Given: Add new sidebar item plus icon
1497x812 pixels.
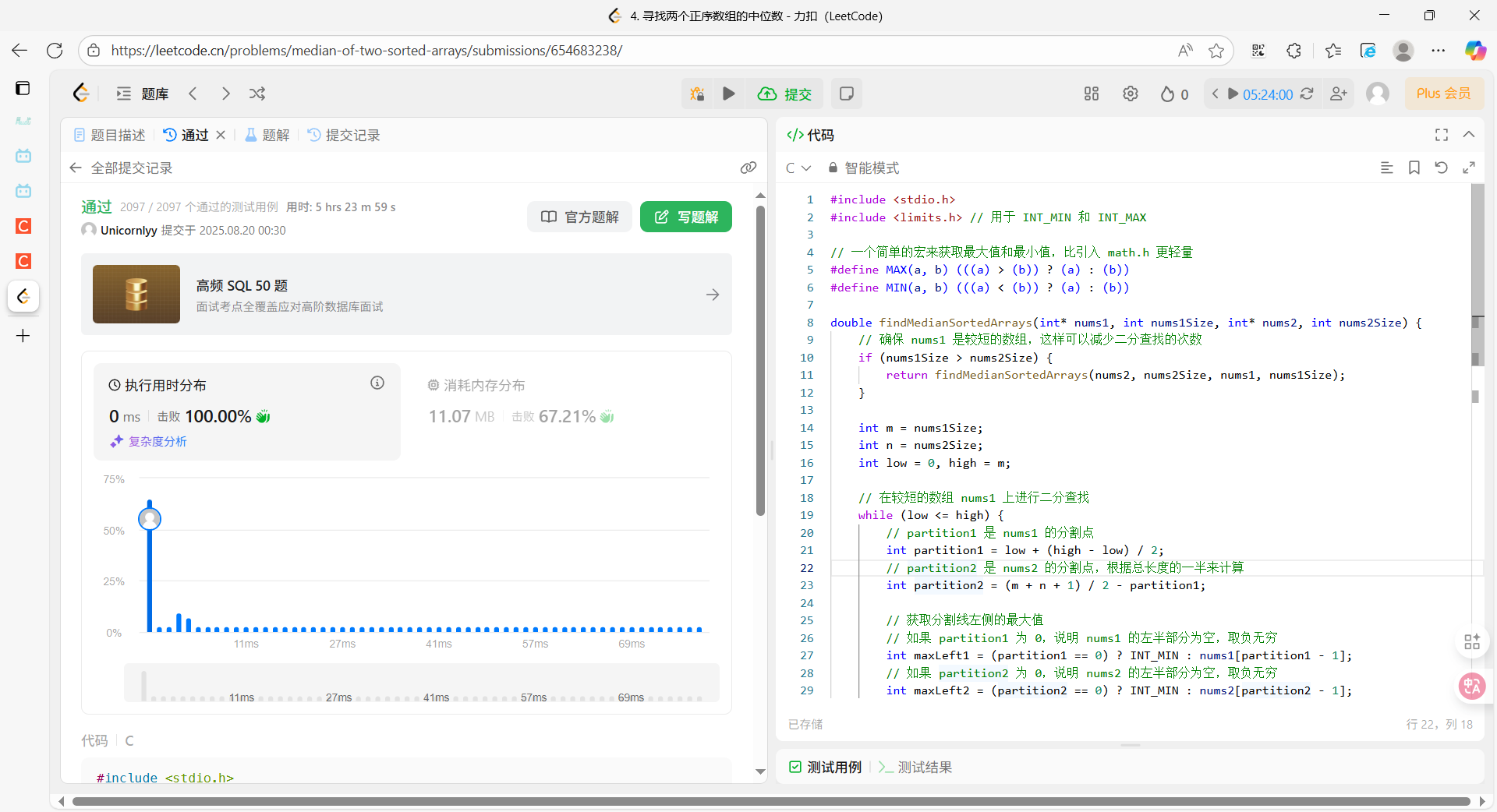Looking at the screenshot, I should (x=23, y=336).
